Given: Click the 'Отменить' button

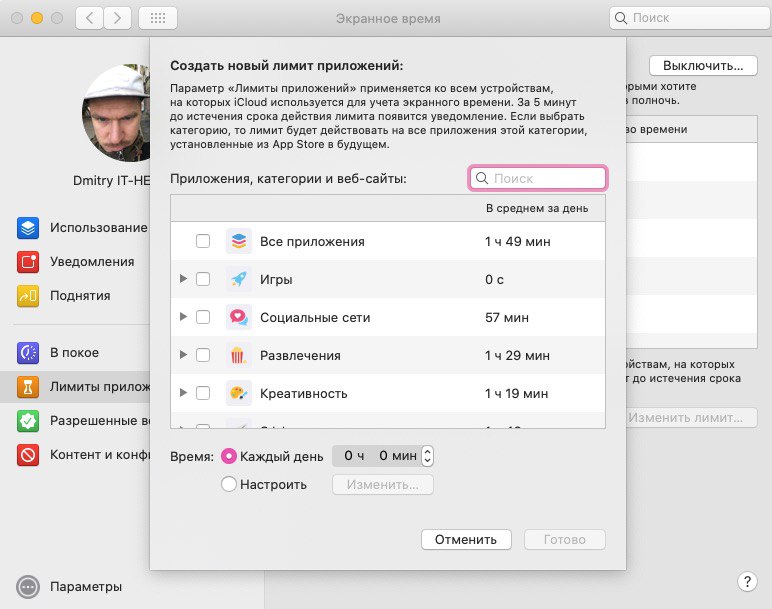Looking at the screenshot, I should (466, 540).
